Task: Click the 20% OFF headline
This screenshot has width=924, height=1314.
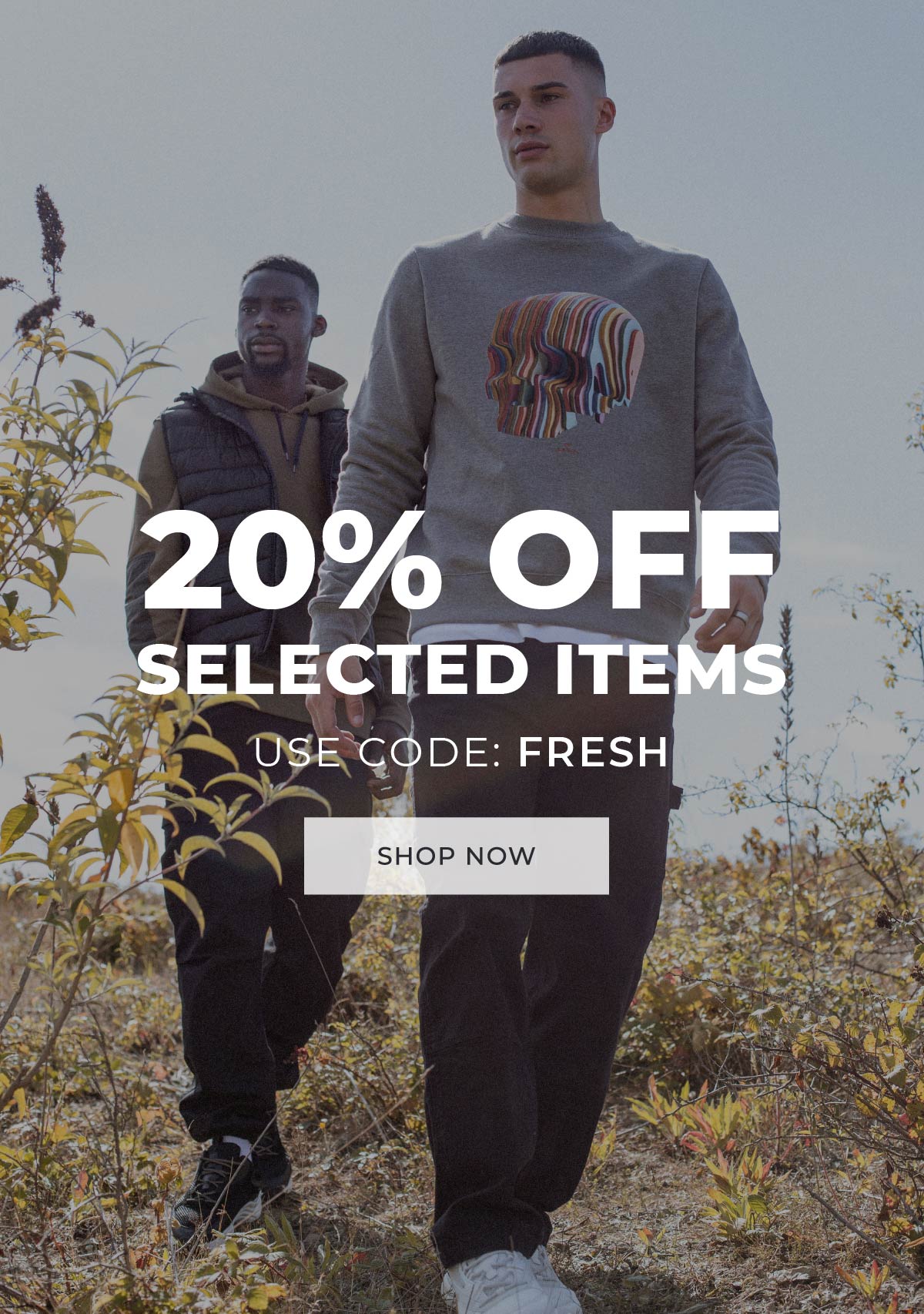Action: 460,561
